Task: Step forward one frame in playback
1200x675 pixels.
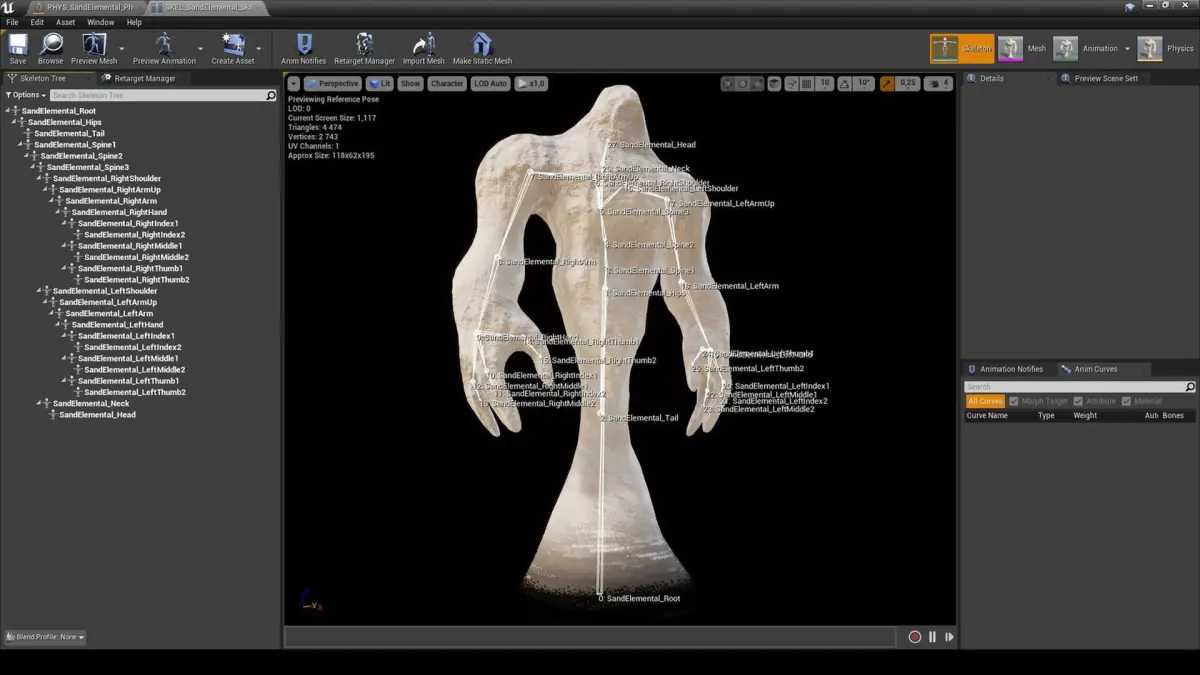Action: (949, 637)
